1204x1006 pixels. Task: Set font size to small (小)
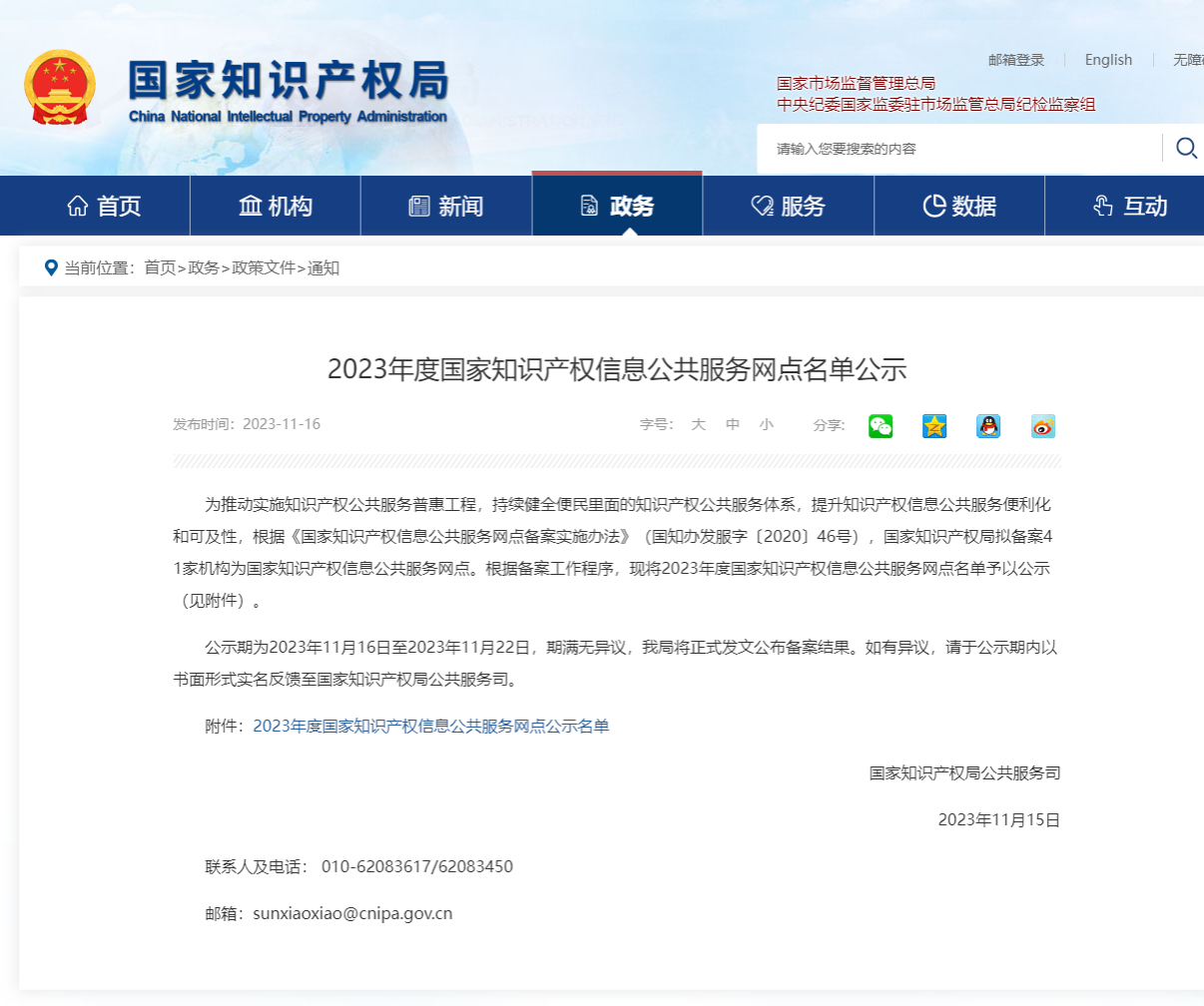click(x=766, y=424)
